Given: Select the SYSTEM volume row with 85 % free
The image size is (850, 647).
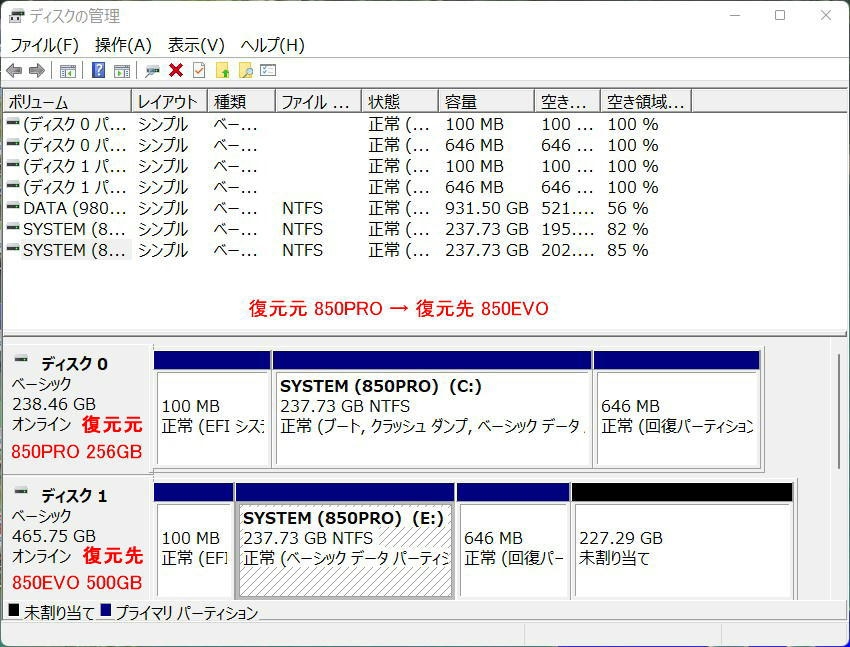Looking at the screenshot, I should coord(347,250).
